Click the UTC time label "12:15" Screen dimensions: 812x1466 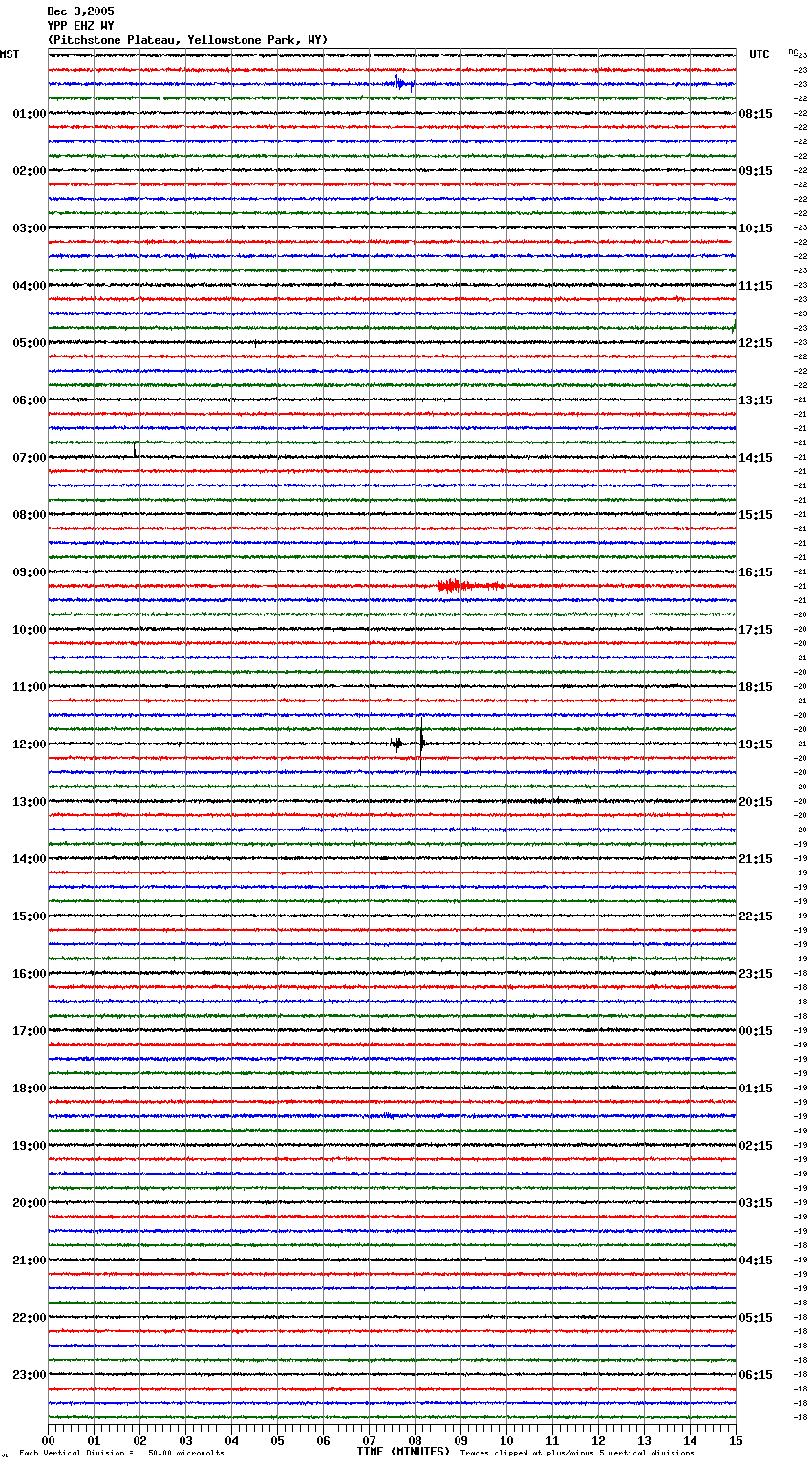[x=756, y=343]
